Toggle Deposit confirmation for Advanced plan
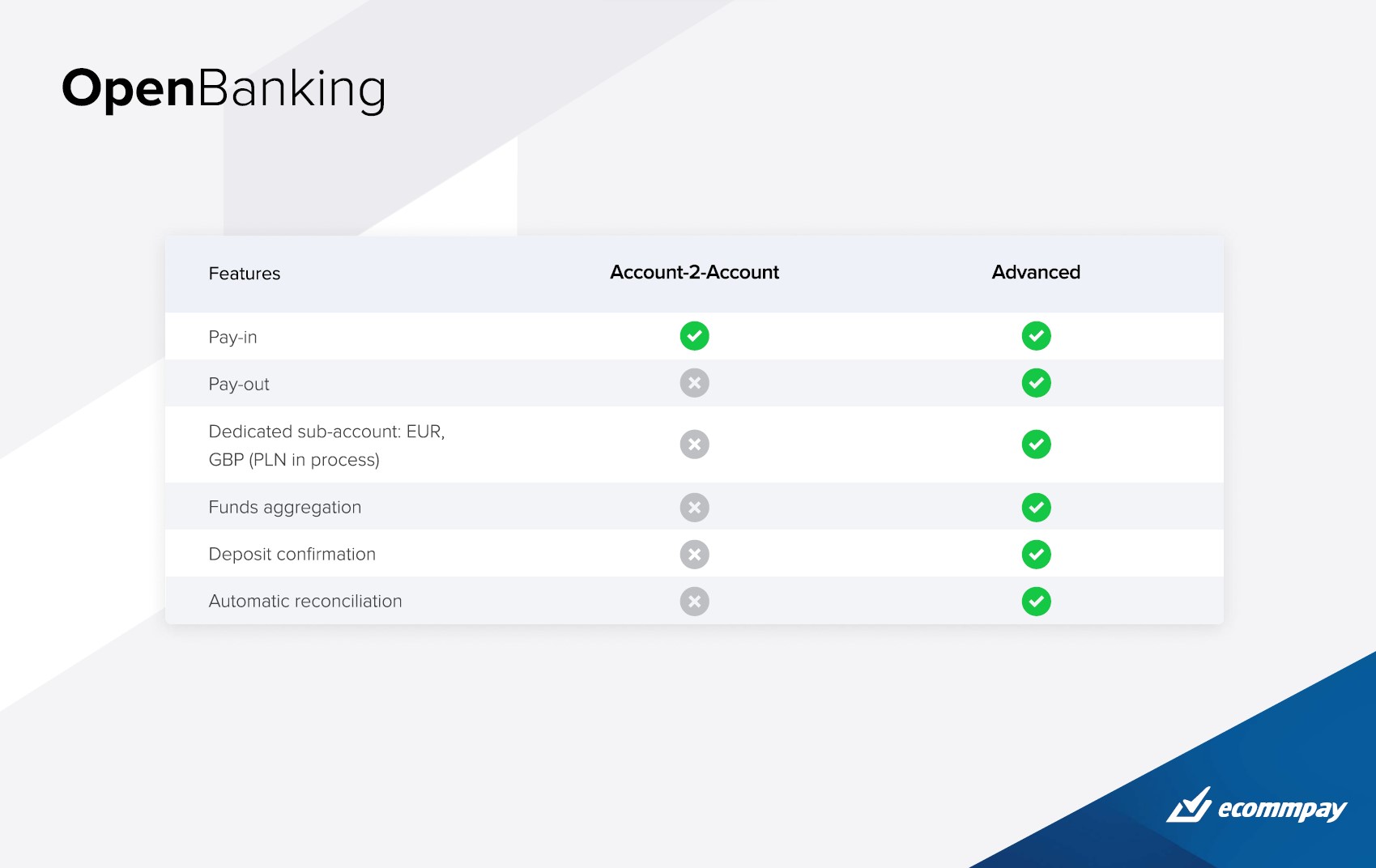1376x868 pixels. 1036,554
